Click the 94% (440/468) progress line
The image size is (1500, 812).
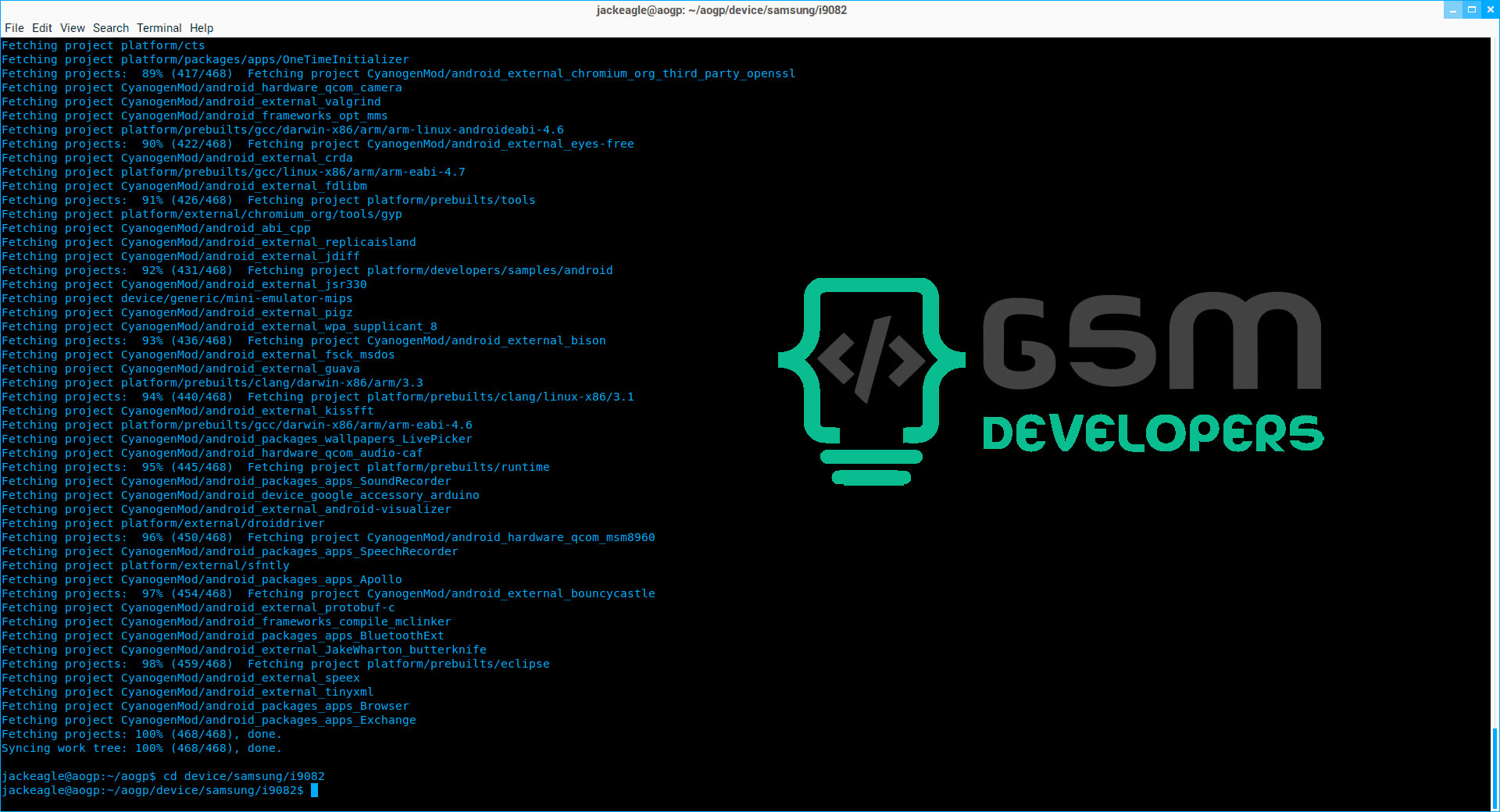pyautogui.click(x=318, y=397)
